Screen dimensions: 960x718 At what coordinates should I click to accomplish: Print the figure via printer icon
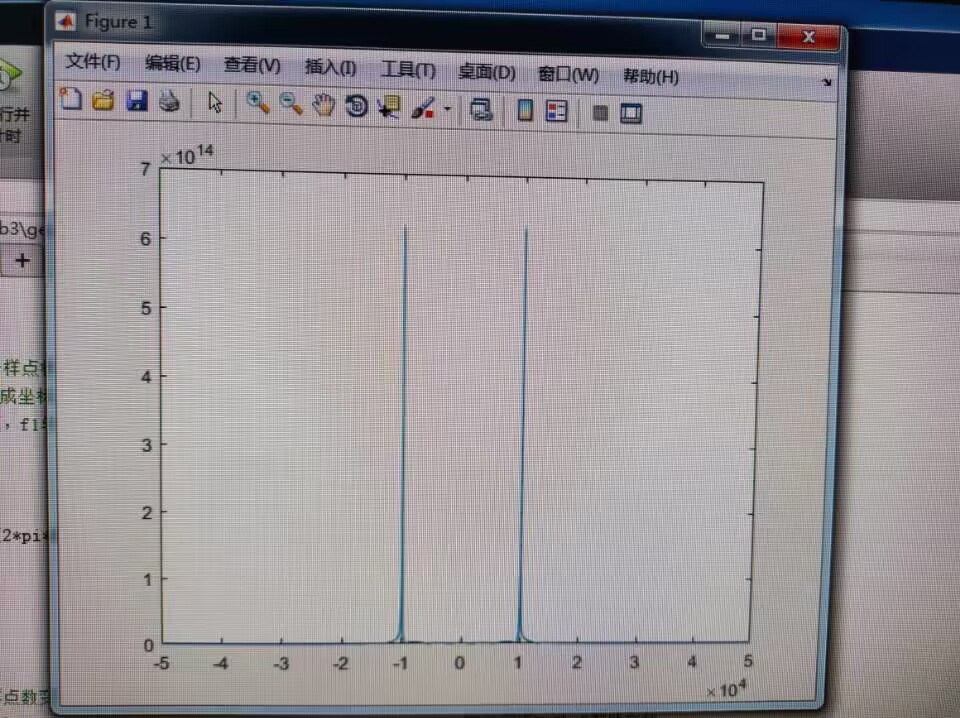(170, 101)
